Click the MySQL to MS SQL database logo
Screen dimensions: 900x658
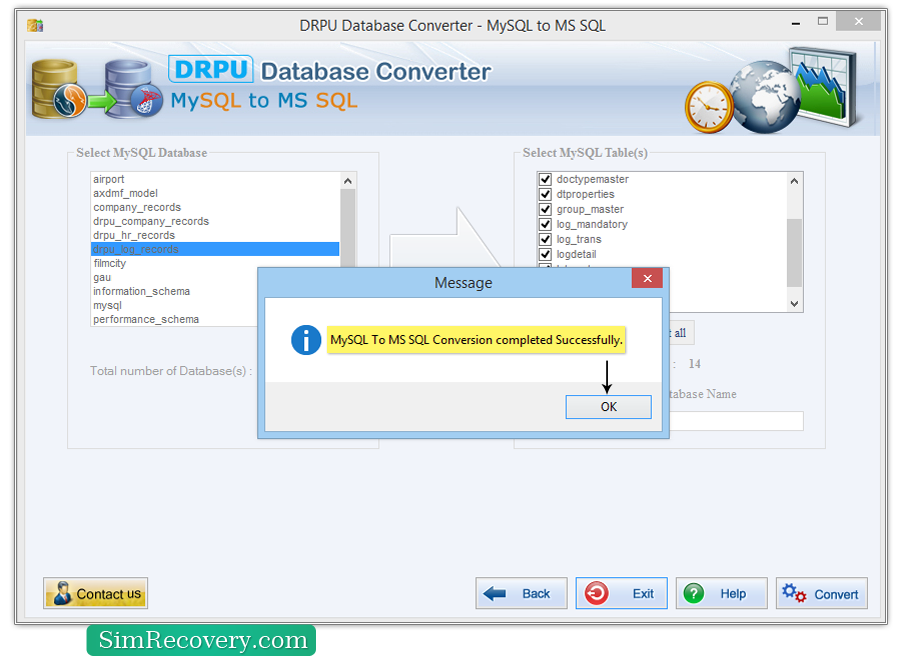98,88
